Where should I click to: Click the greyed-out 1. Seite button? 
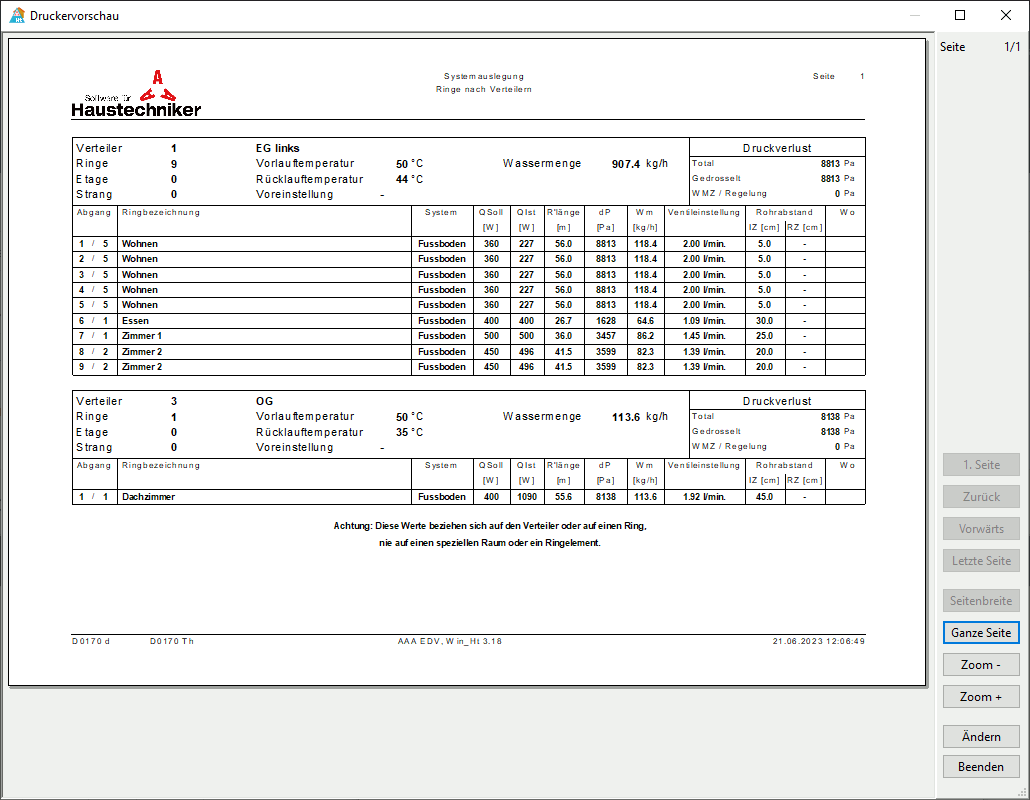pyautogui.click(x=981, y=464)
